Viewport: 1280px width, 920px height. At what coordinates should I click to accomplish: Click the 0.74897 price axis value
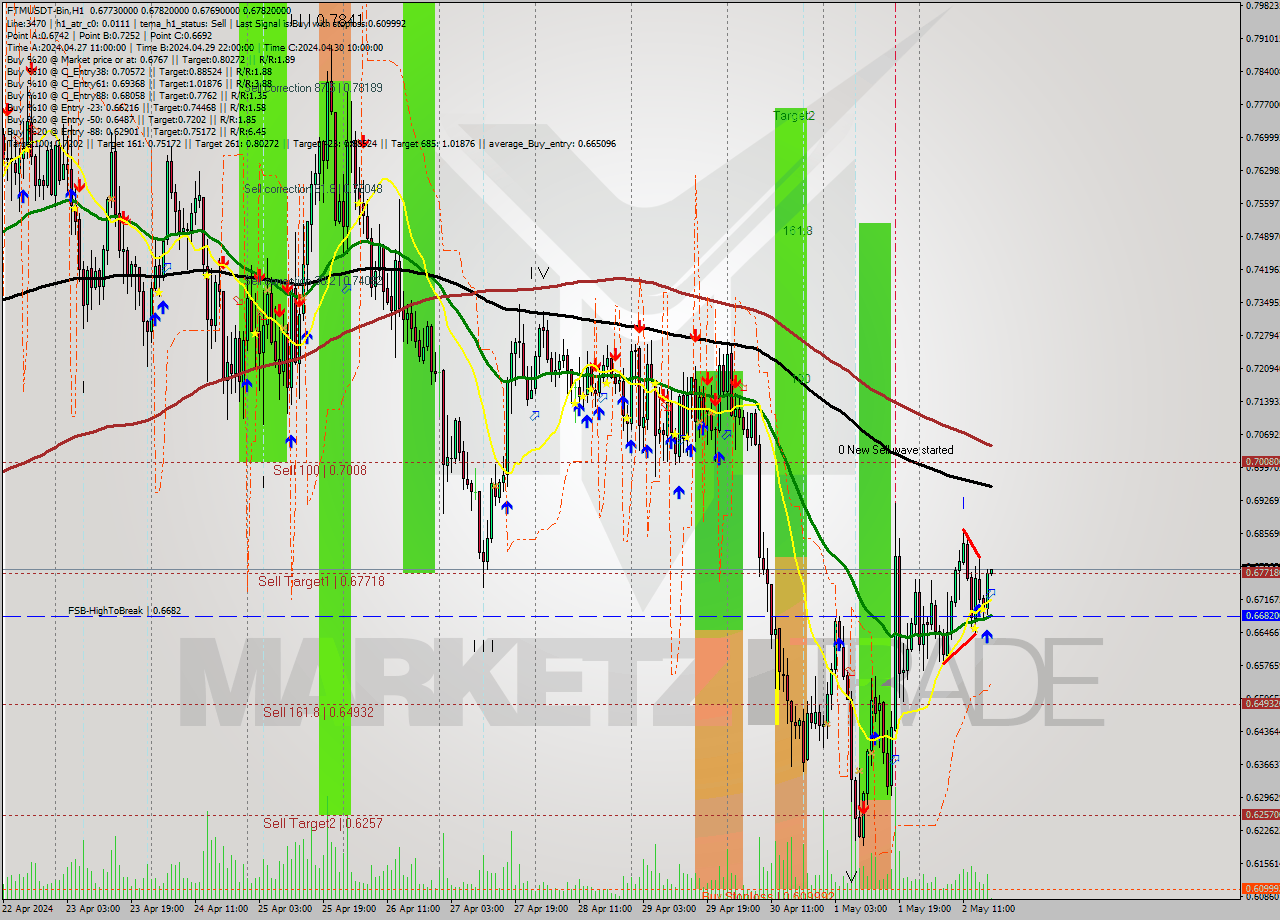(x=1262, y=237)
